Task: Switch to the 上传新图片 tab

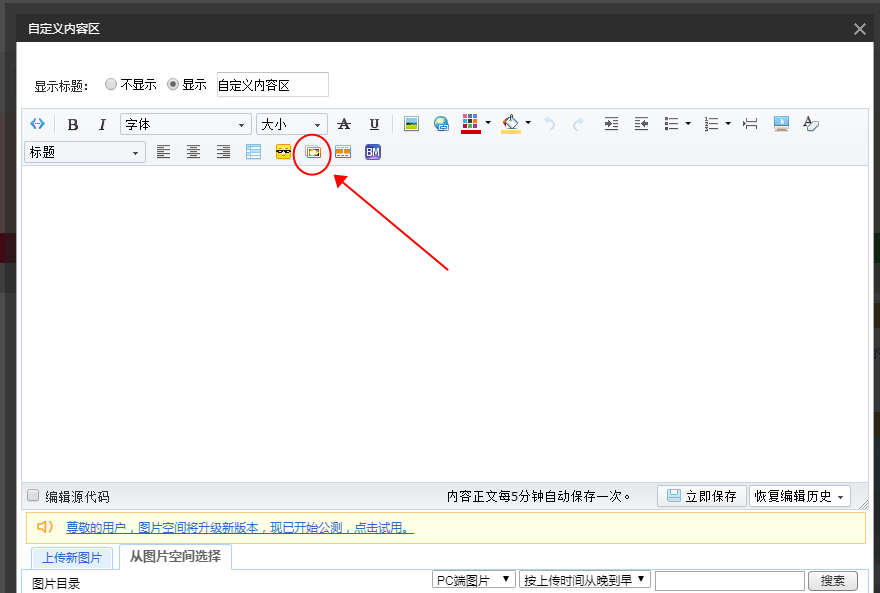Action: point(72,558)
